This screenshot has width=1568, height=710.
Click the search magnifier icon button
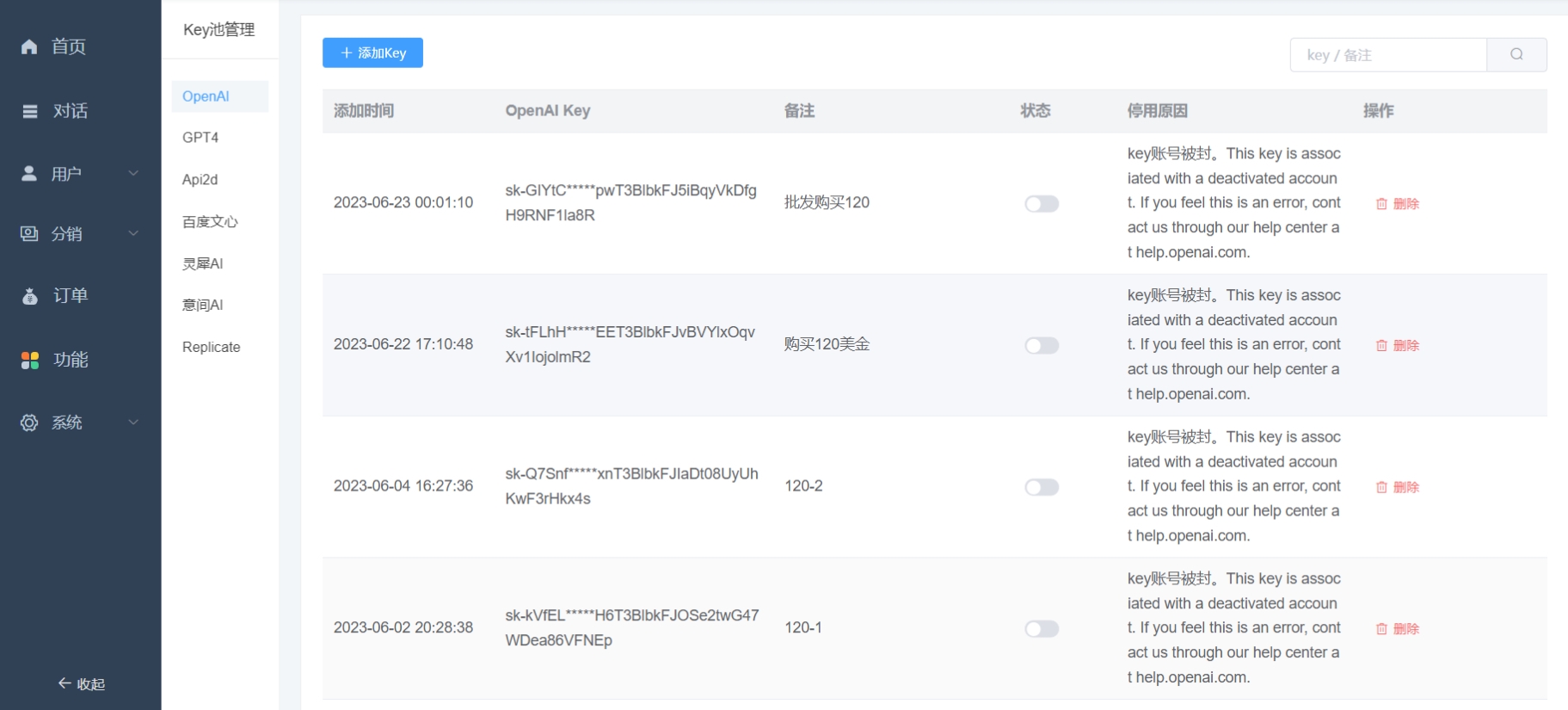(1516, 54)
